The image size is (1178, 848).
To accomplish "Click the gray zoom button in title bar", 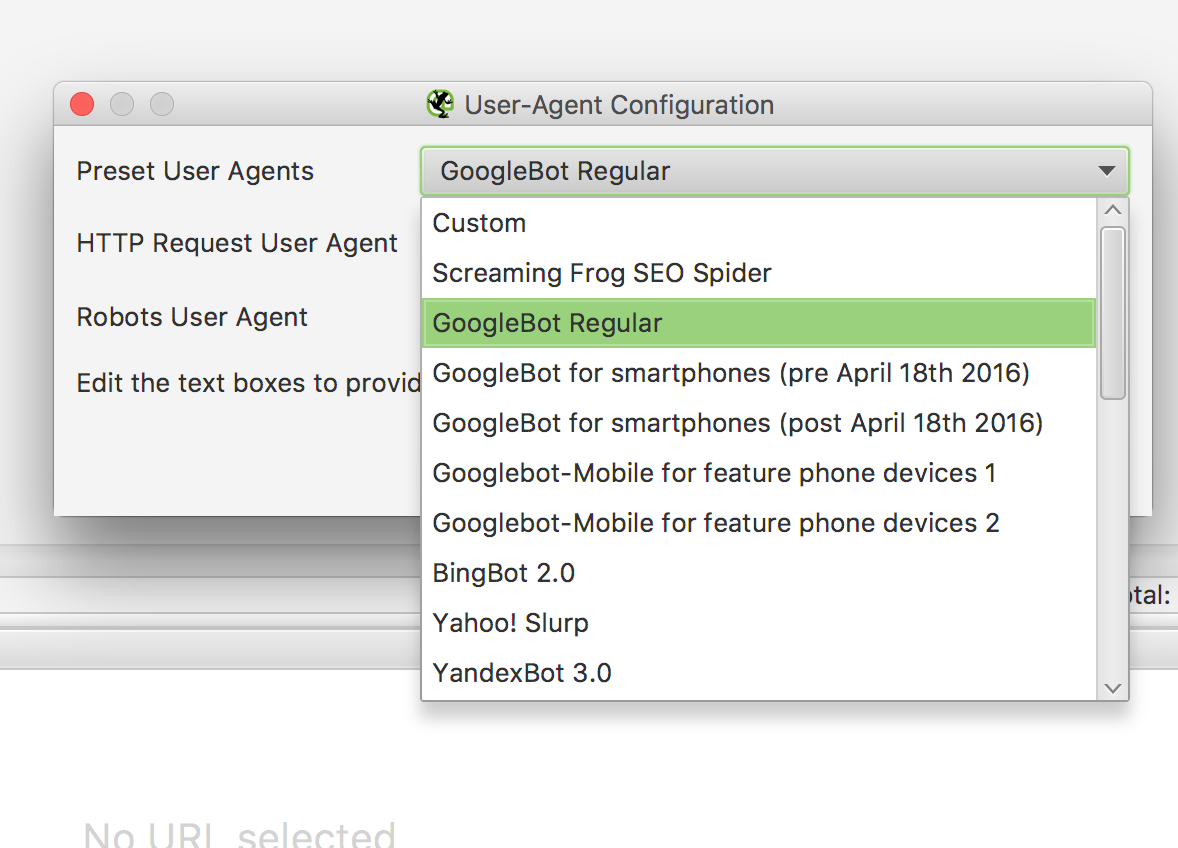I will click(162, 104).
